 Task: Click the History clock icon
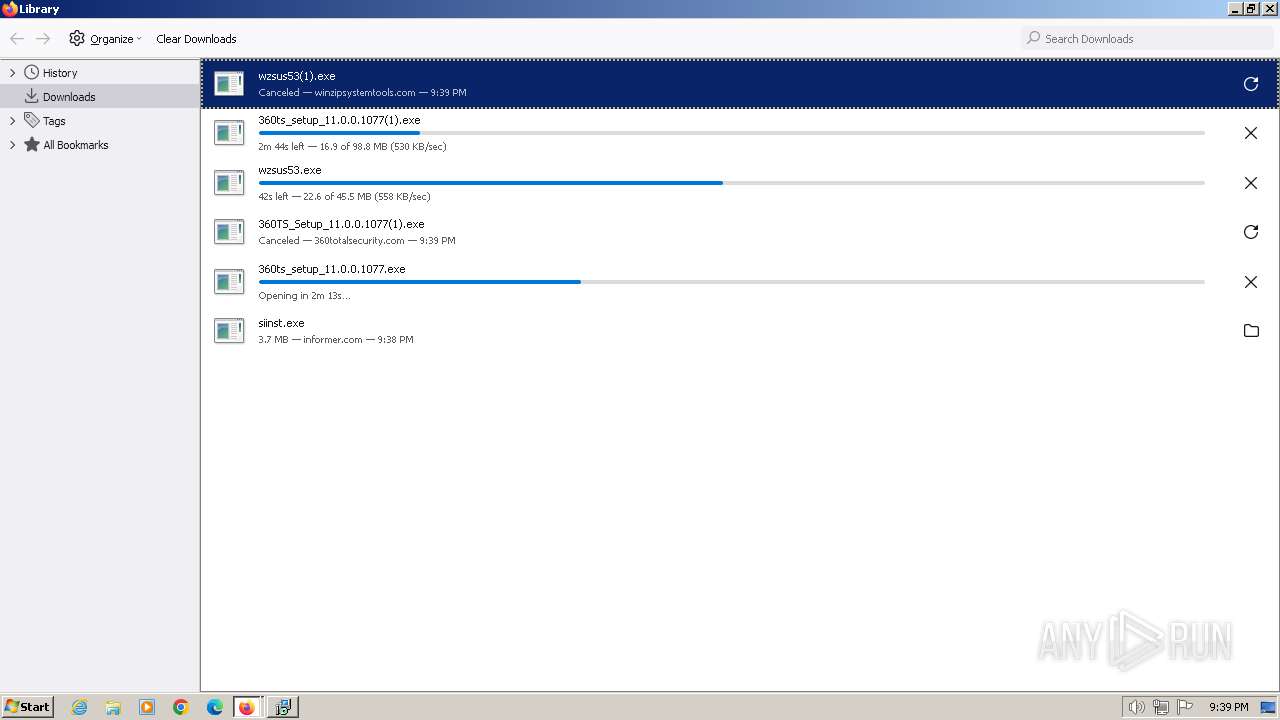tap(32, 73)
